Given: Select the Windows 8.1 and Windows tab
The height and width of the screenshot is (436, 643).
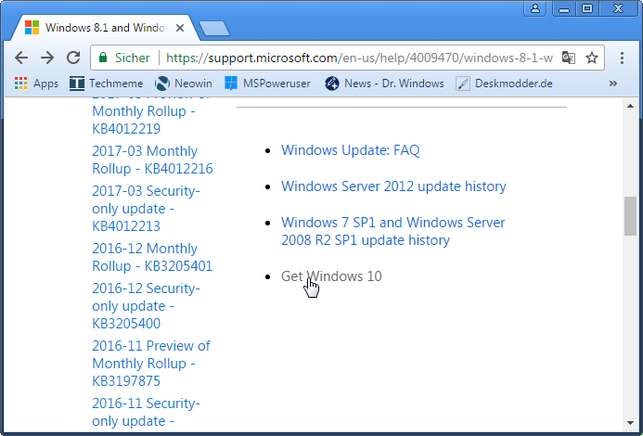Looking at the screenshot, I should [x=105, y=28].
